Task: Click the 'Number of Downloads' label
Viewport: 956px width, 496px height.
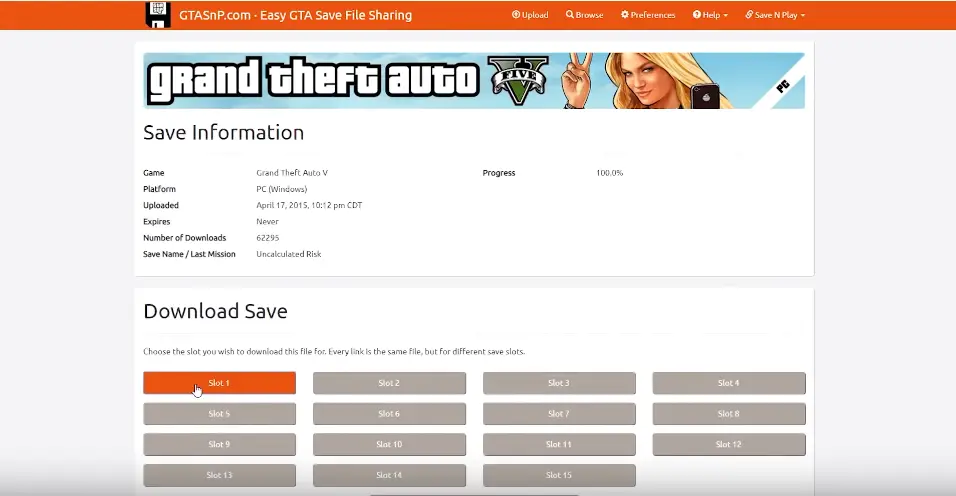Action: click(185, 238)
